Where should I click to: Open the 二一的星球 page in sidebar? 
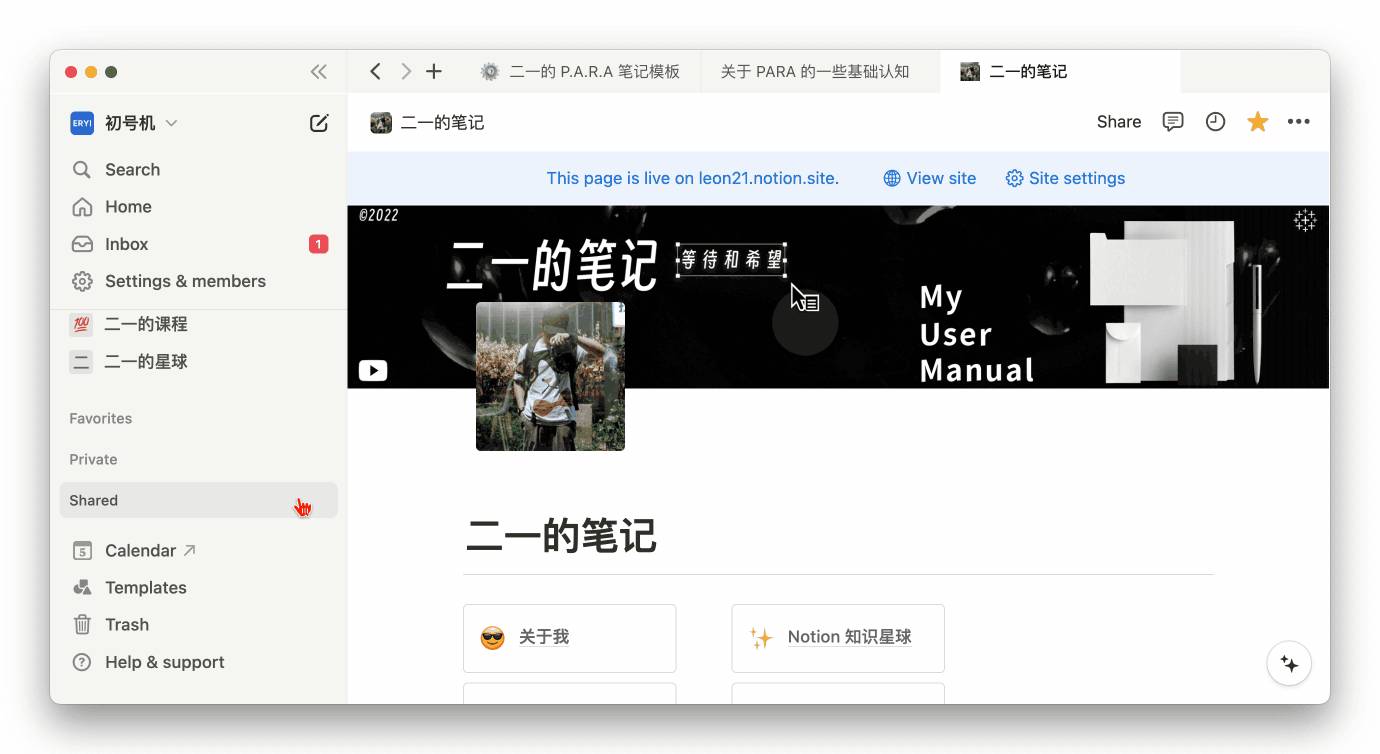[199, 361]
